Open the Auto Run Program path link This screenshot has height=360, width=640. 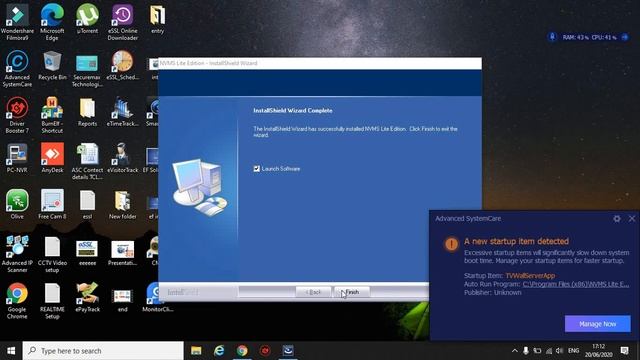576,284
